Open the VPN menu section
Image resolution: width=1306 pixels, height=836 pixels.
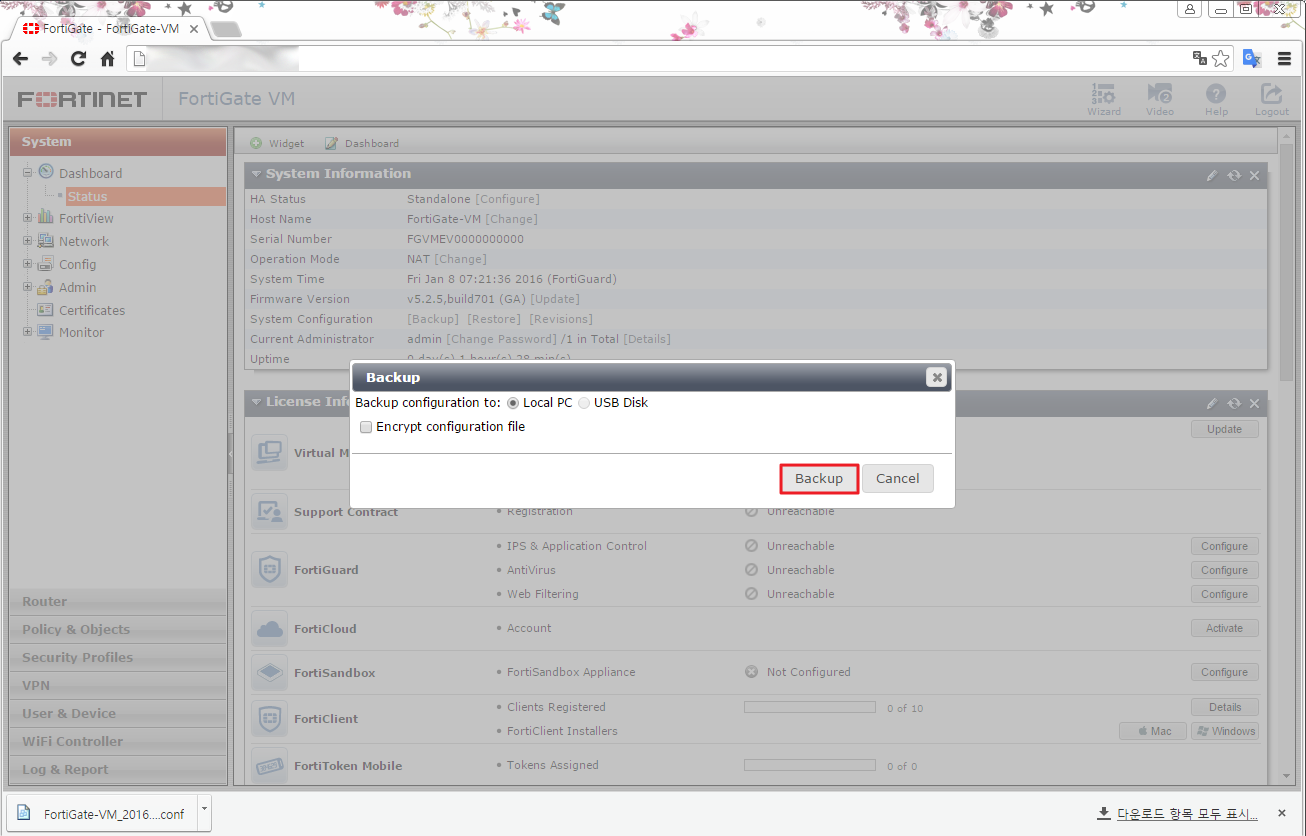[x=118, y=685]
